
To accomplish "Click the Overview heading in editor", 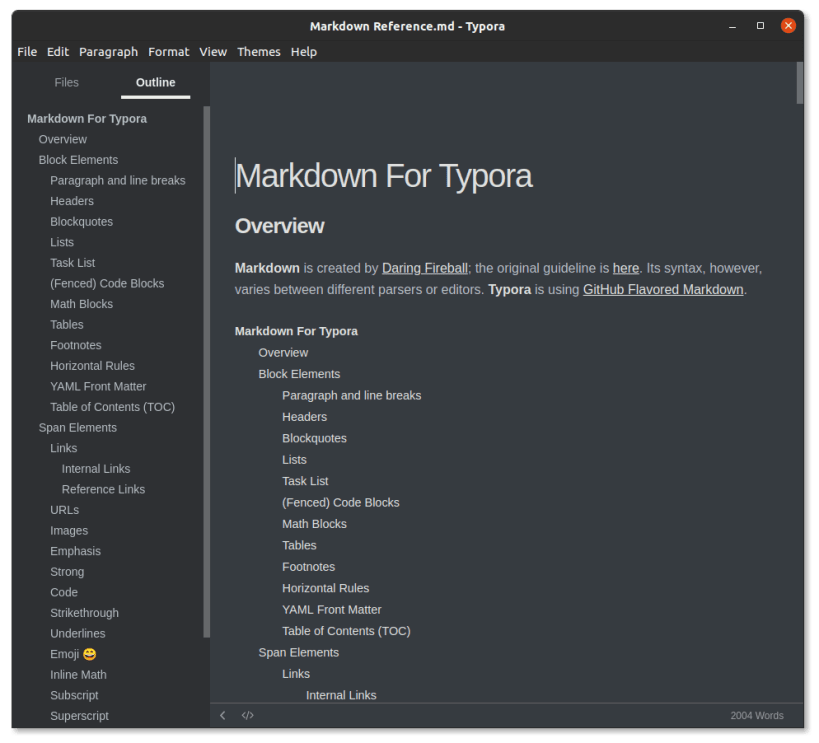I will (x=279, y=226).
